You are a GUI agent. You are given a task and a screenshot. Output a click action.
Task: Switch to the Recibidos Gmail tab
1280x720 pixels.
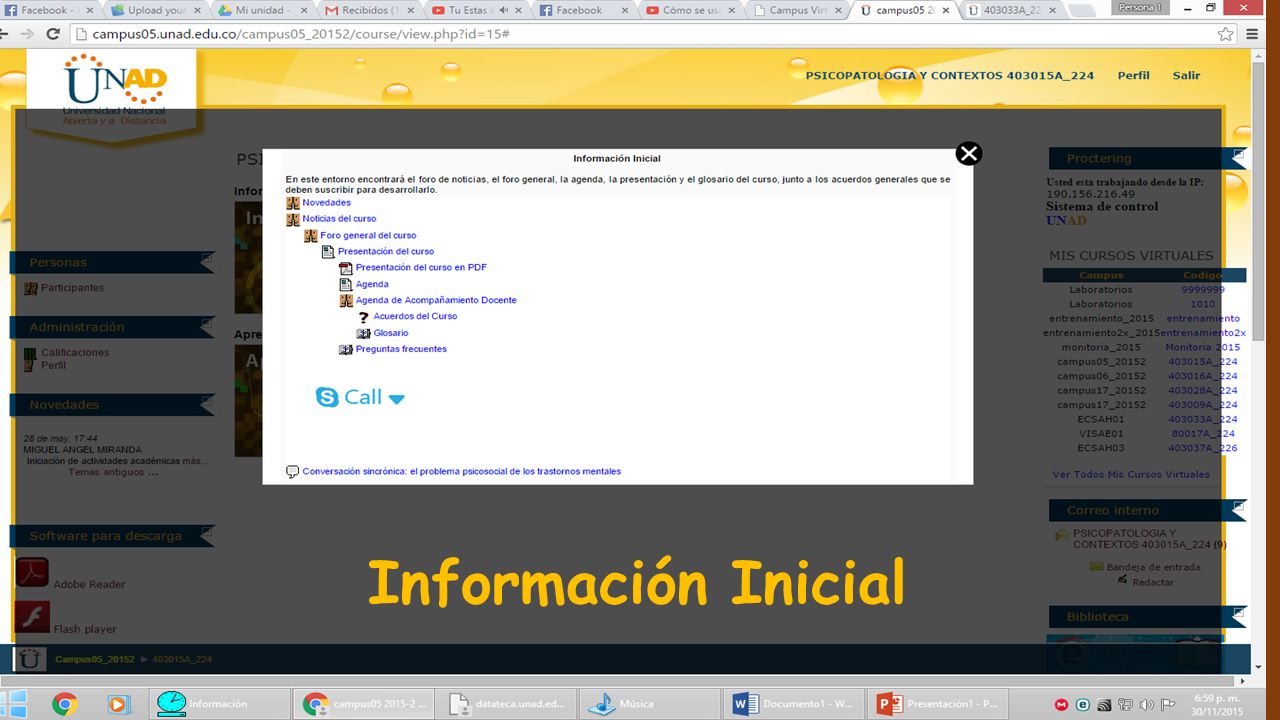click(x=368, y=10)
